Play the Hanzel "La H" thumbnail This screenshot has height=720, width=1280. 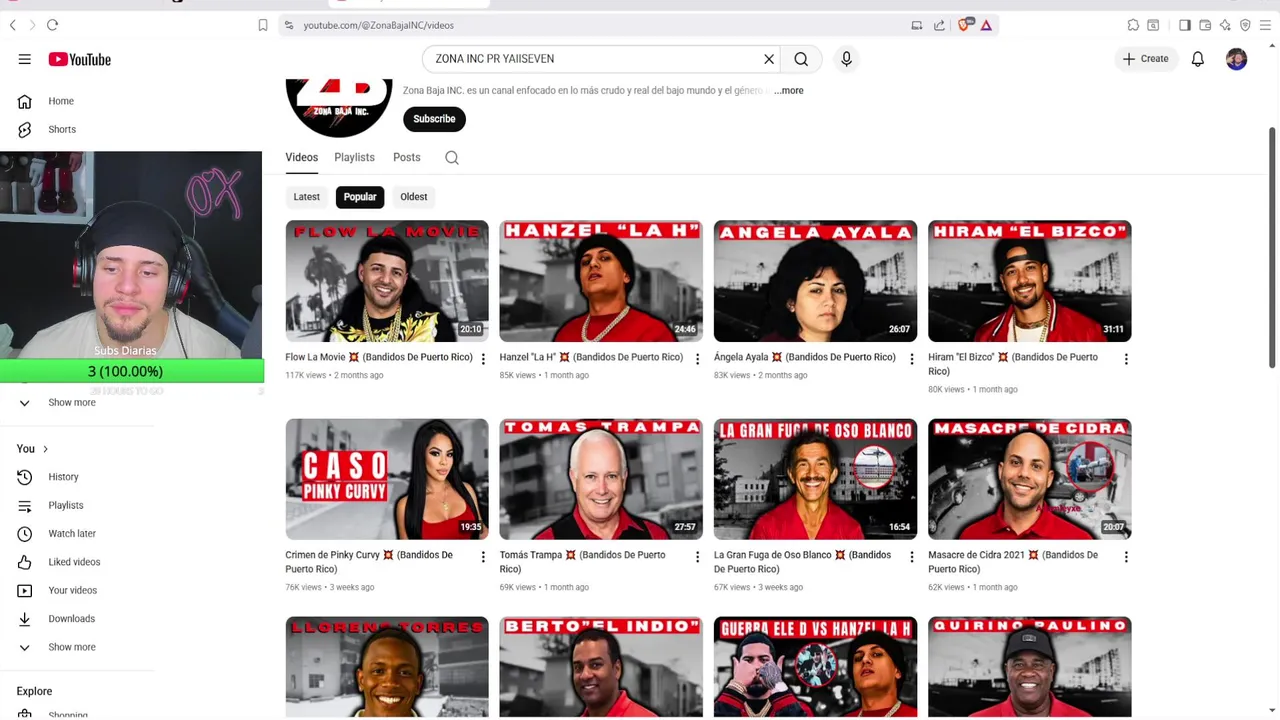point(601,281)
